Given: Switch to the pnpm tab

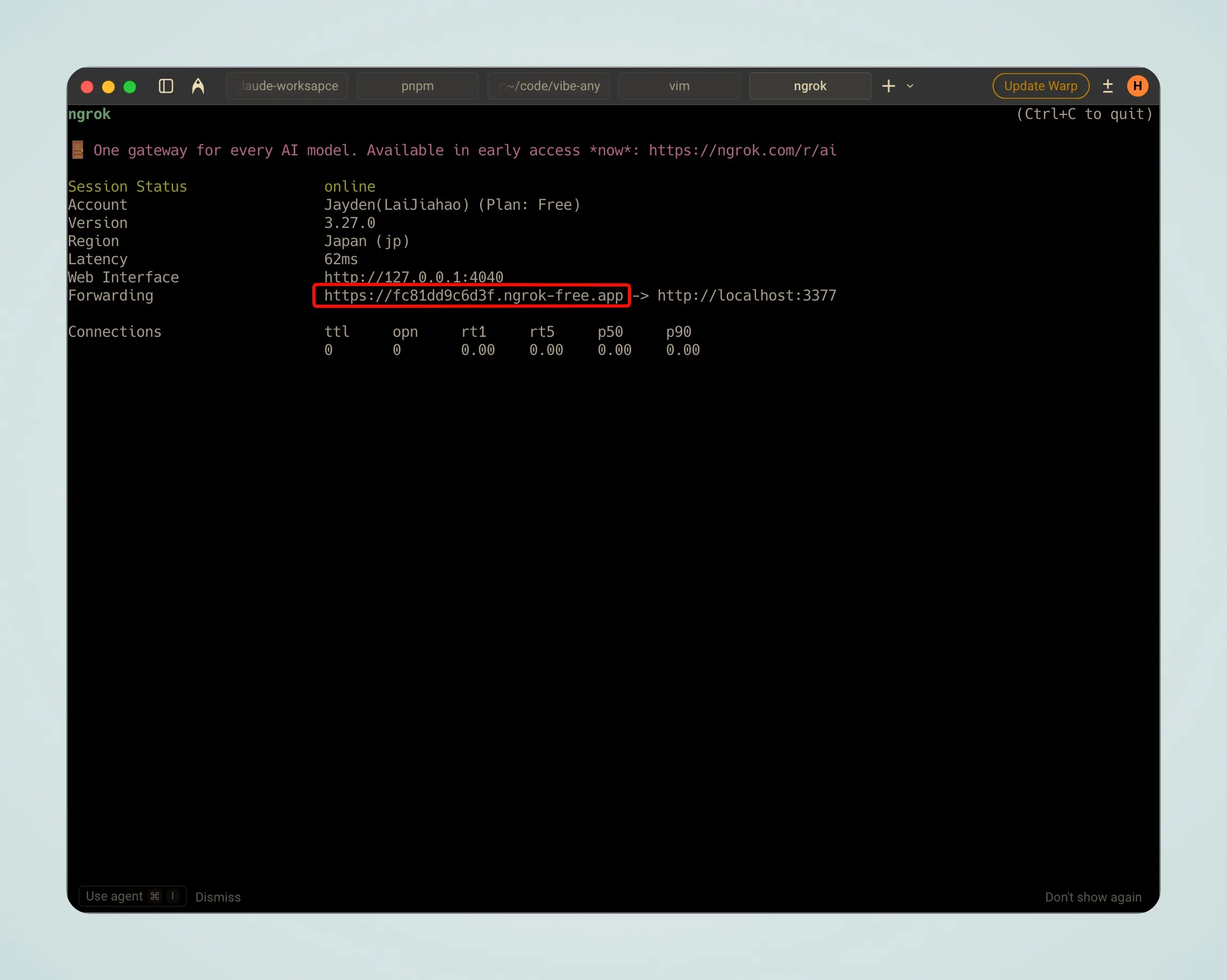Looking at the screenshot, I should click(417, 86).
